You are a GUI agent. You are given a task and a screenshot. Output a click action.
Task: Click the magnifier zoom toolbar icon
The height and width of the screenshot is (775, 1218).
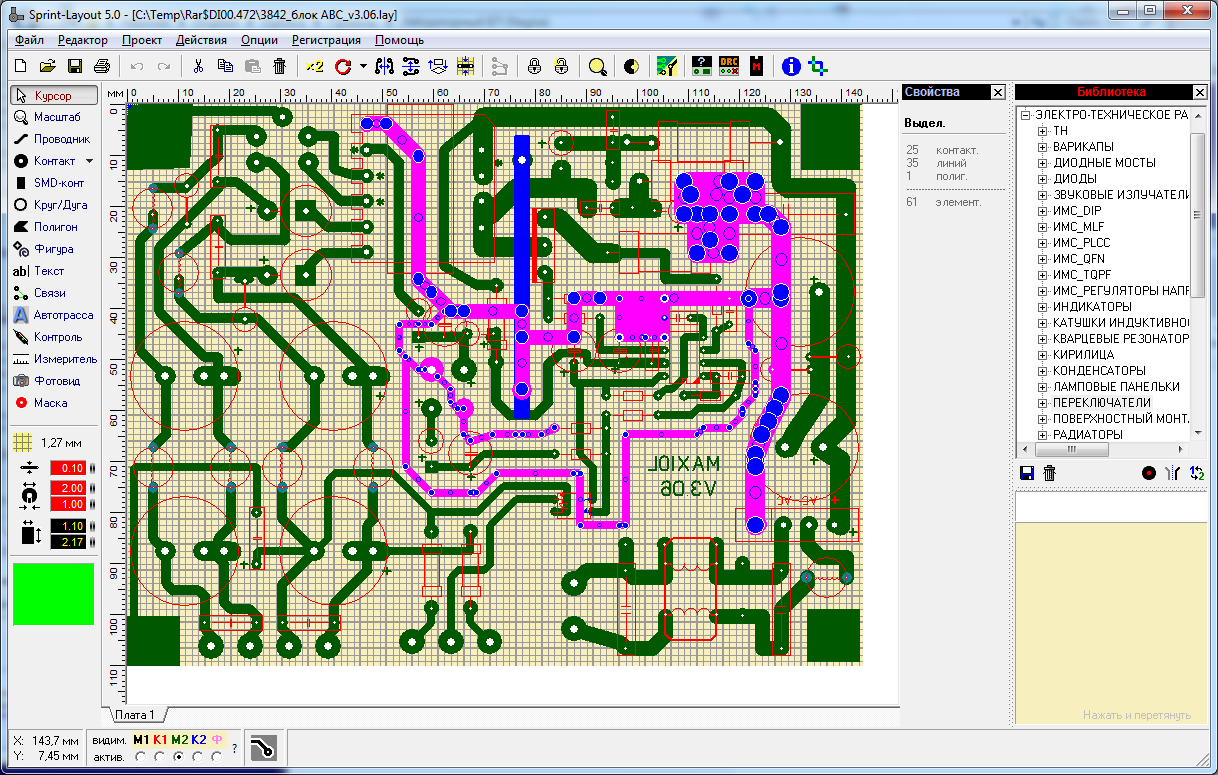click(x=597, y=67)
